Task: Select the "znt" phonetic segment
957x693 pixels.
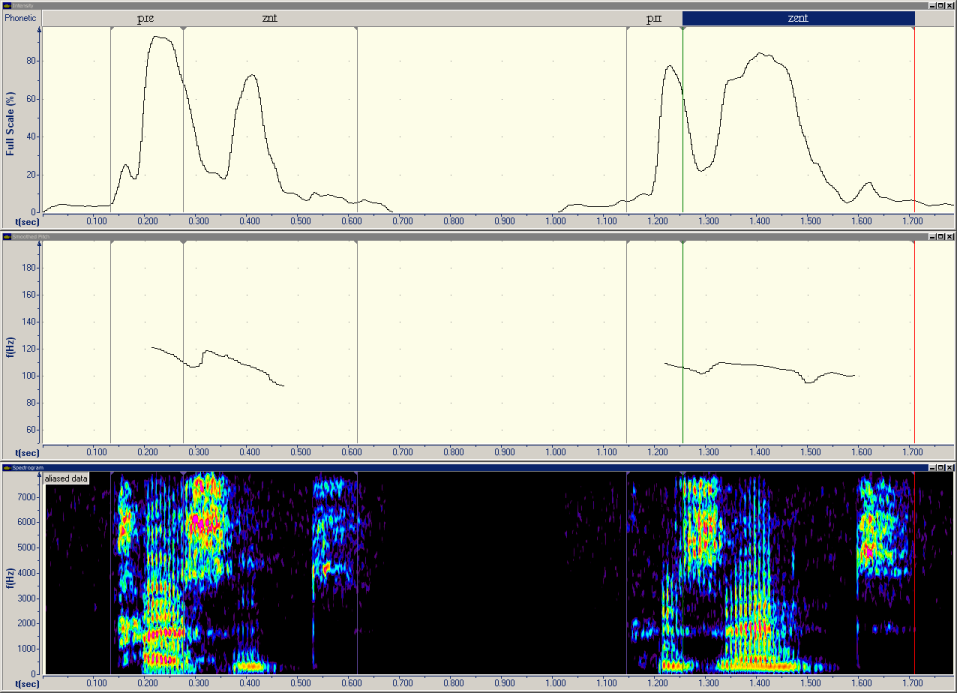Action: pyautogui.click(x=270, y=19)
